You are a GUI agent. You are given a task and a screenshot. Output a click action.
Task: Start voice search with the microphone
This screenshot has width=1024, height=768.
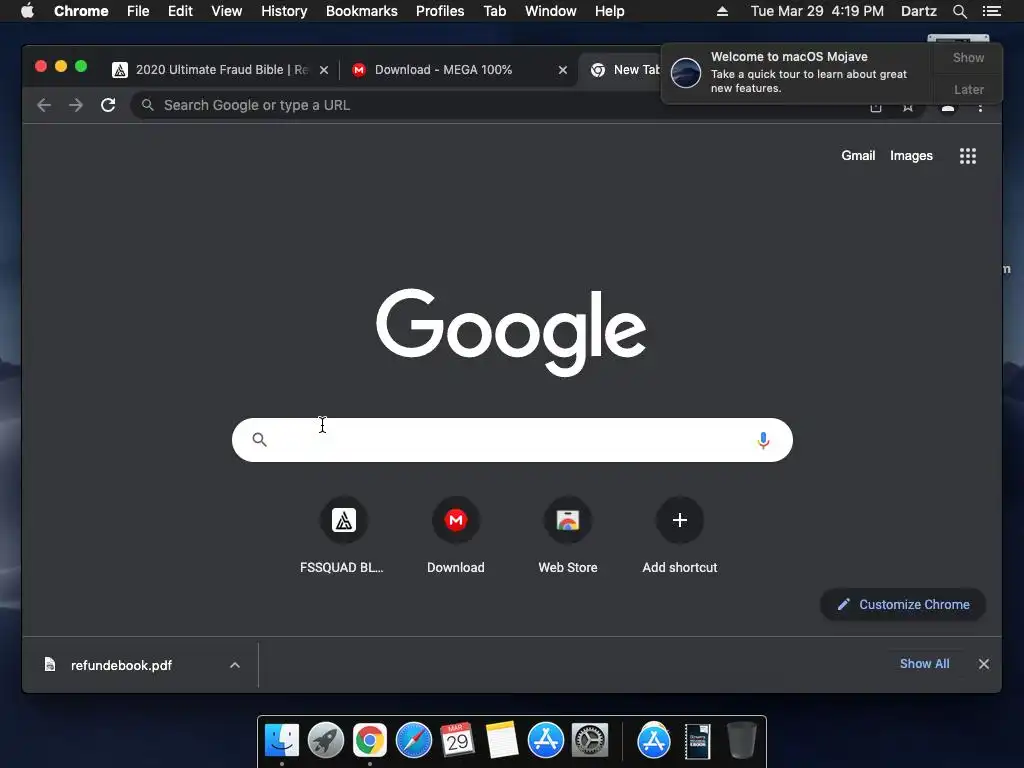pyautogui.click(x=763, y=440)
